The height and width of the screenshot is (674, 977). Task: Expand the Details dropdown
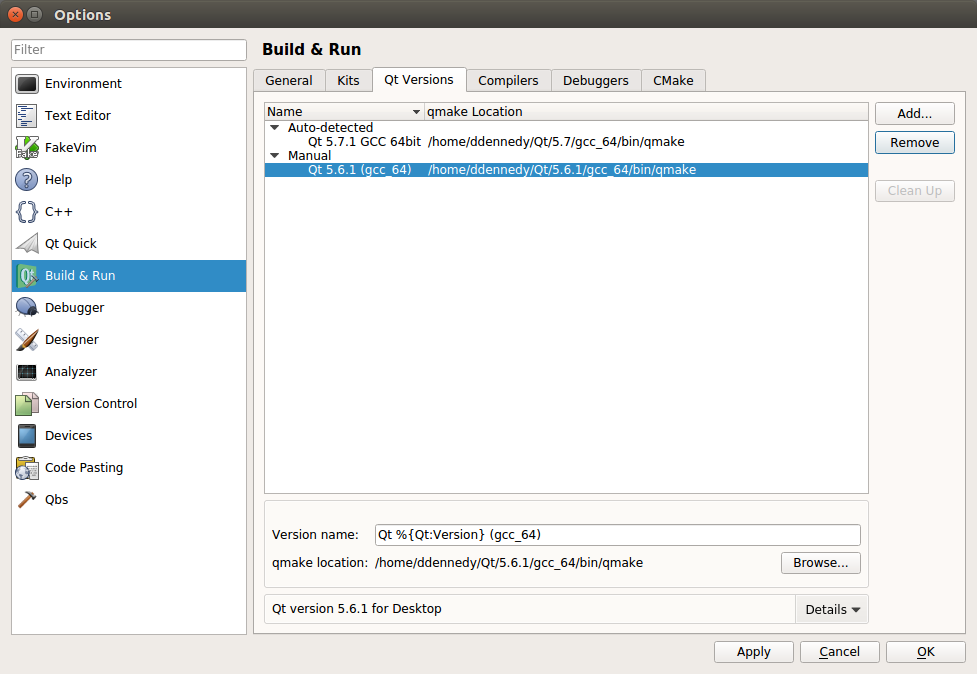coord(832,609)
